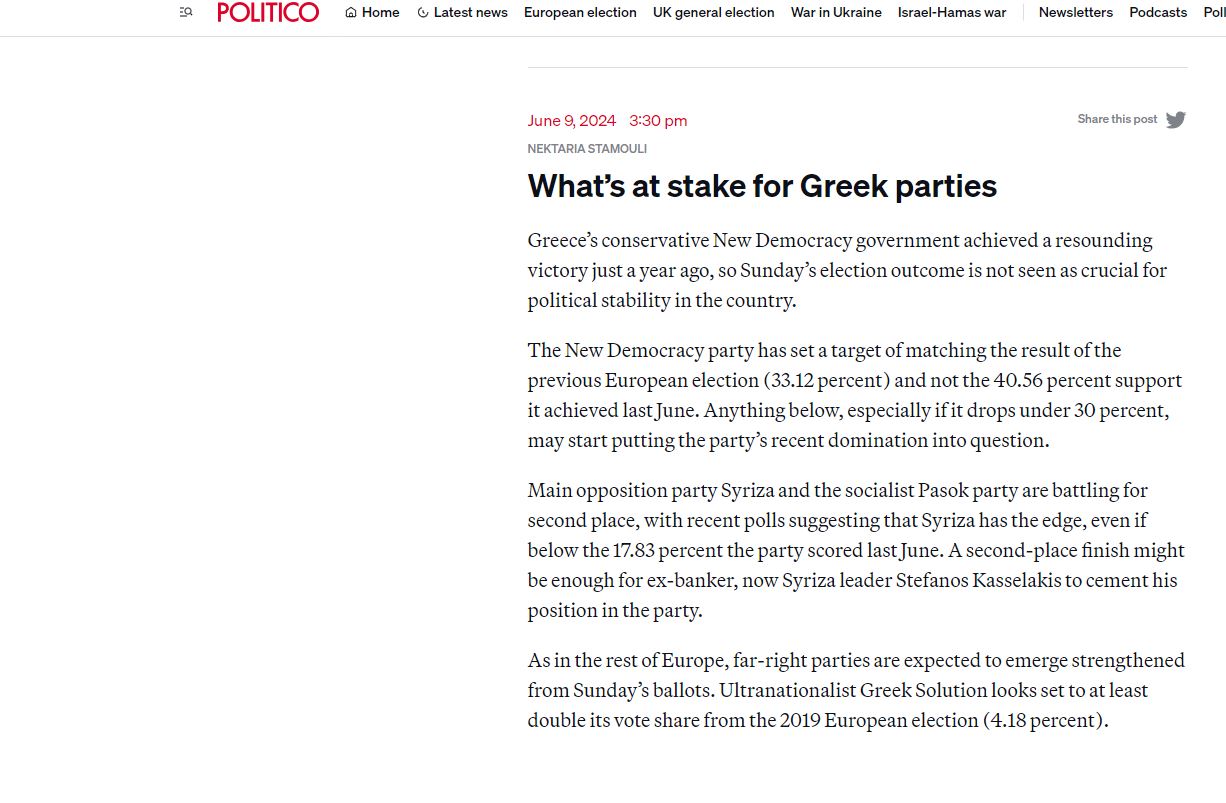Image resolution: width=1226 pixels, height=803 pixels.
Task: Click the 3:30 pm timestamp
Action: pyautogui.click(x=658, y=121)
